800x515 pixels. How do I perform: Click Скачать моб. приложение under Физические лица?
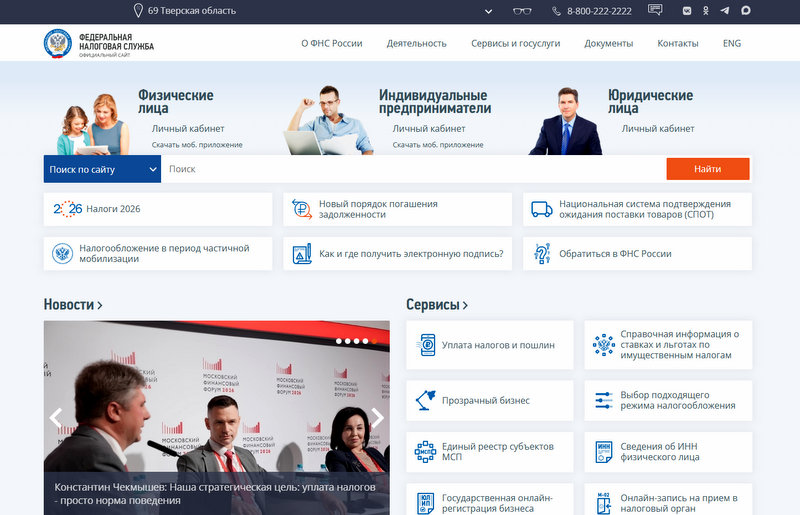(197, 145)
